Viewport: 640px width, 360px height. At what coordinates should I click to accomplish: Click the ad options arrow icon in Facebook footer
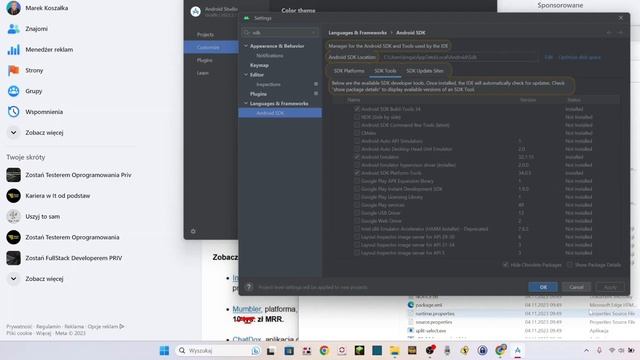coord(122,327)
